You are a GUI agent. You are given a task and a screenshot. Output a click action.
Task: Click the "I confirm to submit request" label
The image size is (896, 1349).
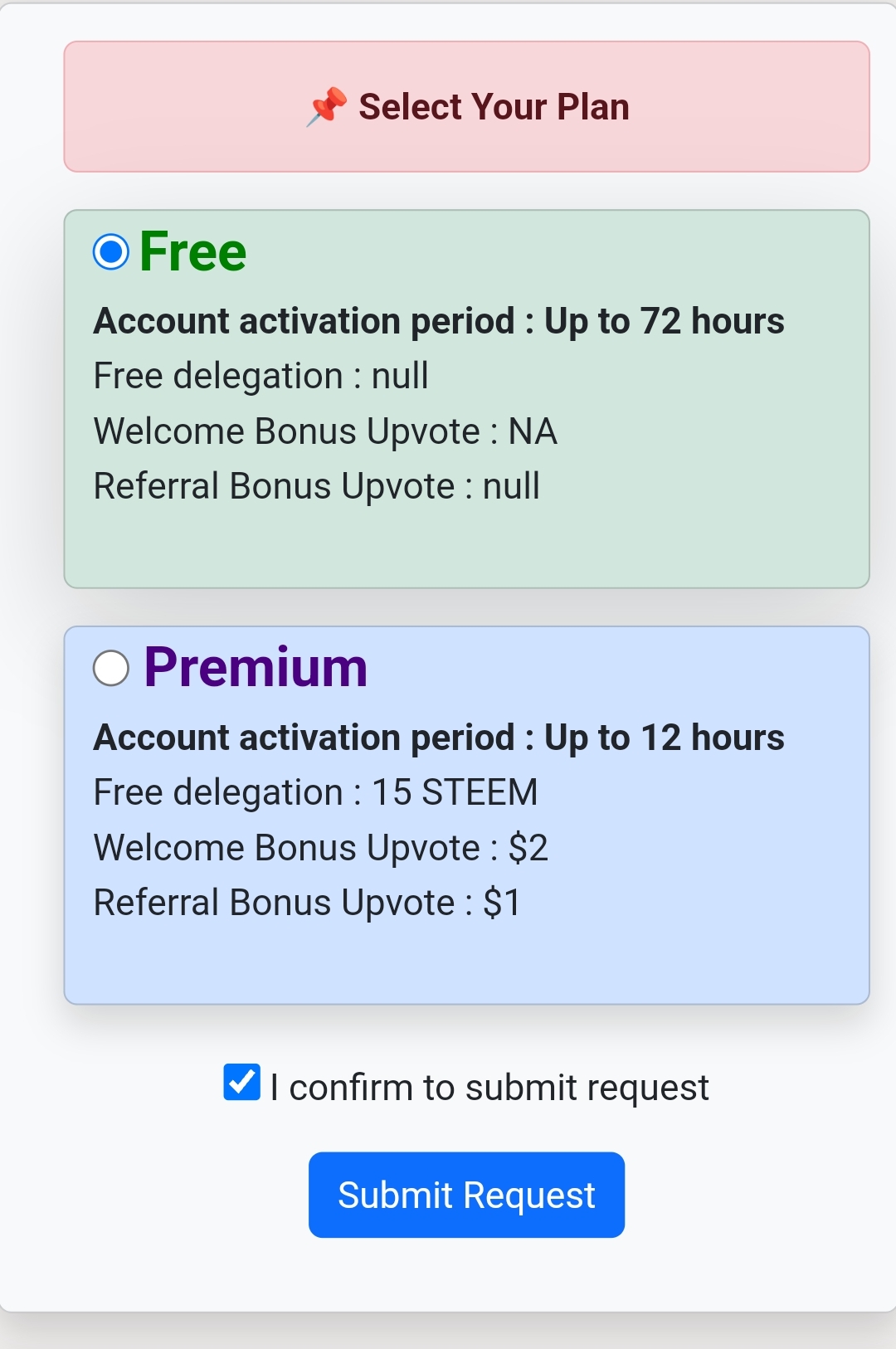click(x=489, y=1088)
